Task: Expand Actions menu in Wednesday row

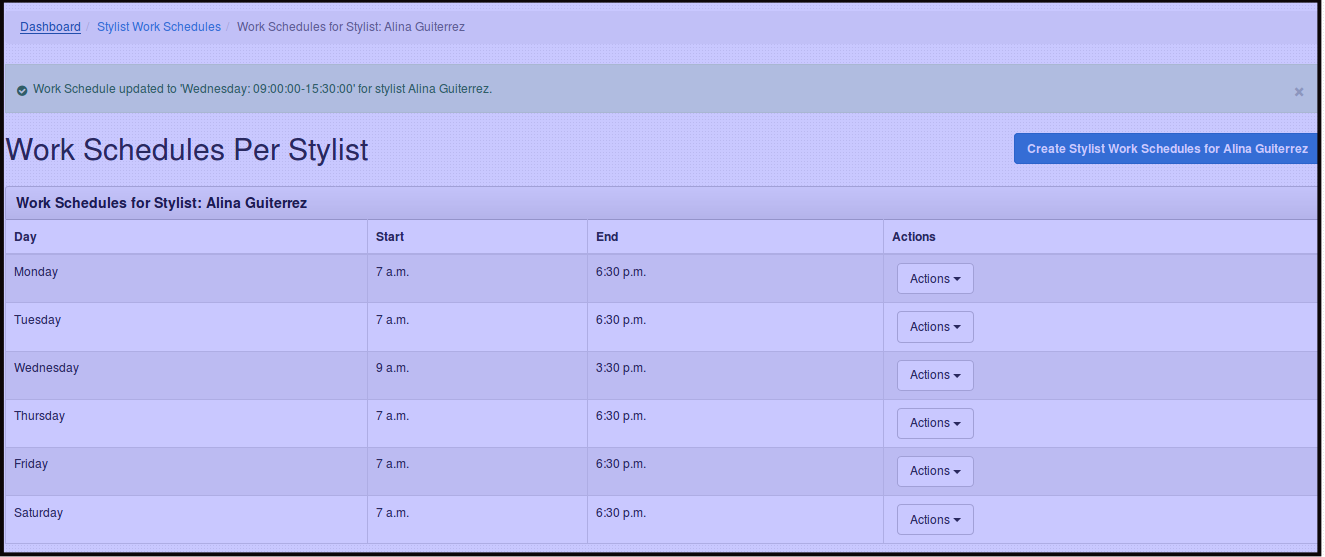Action: 935,375
